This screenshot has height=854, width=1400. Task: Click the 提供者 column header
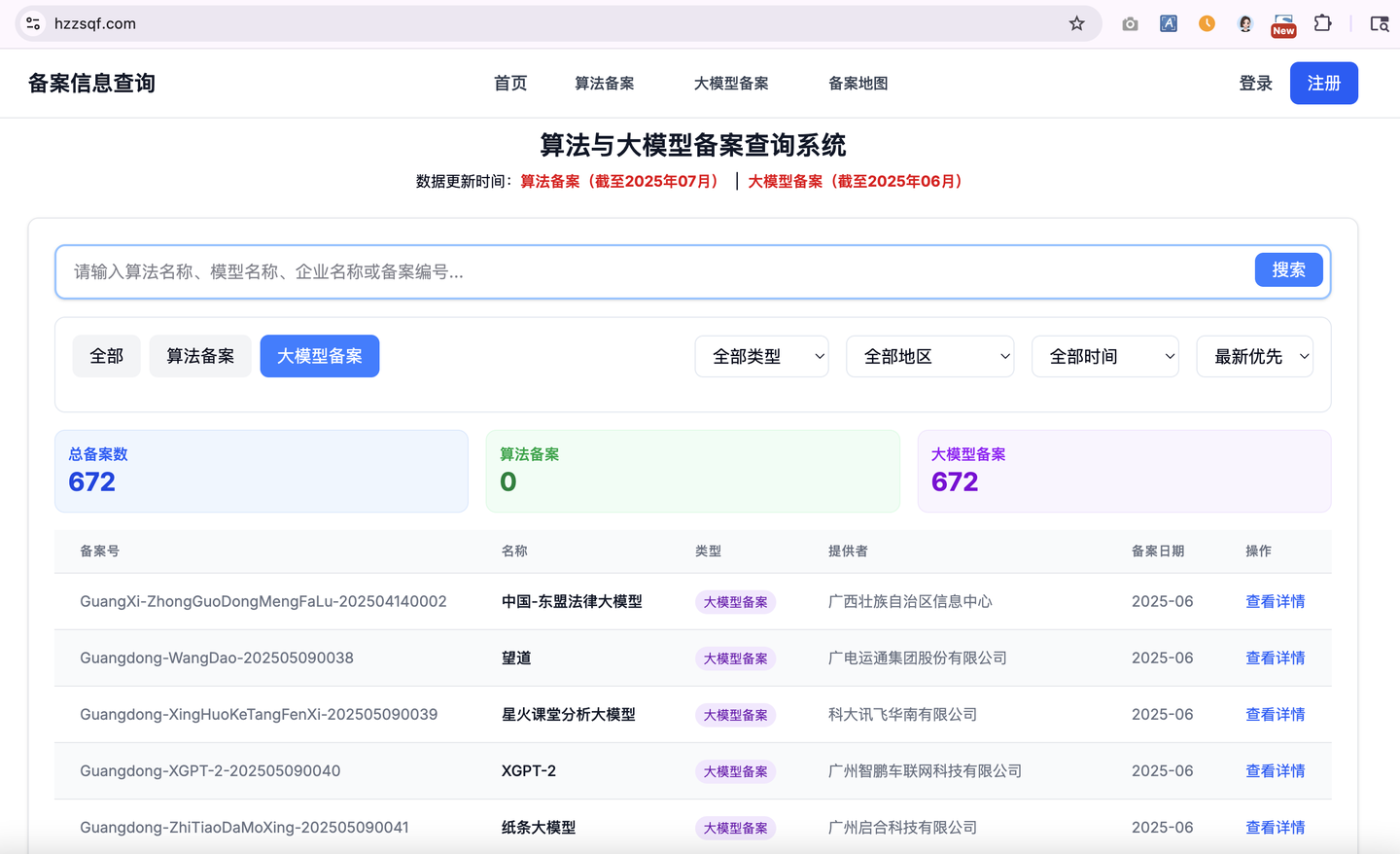[x=848, y=551]
